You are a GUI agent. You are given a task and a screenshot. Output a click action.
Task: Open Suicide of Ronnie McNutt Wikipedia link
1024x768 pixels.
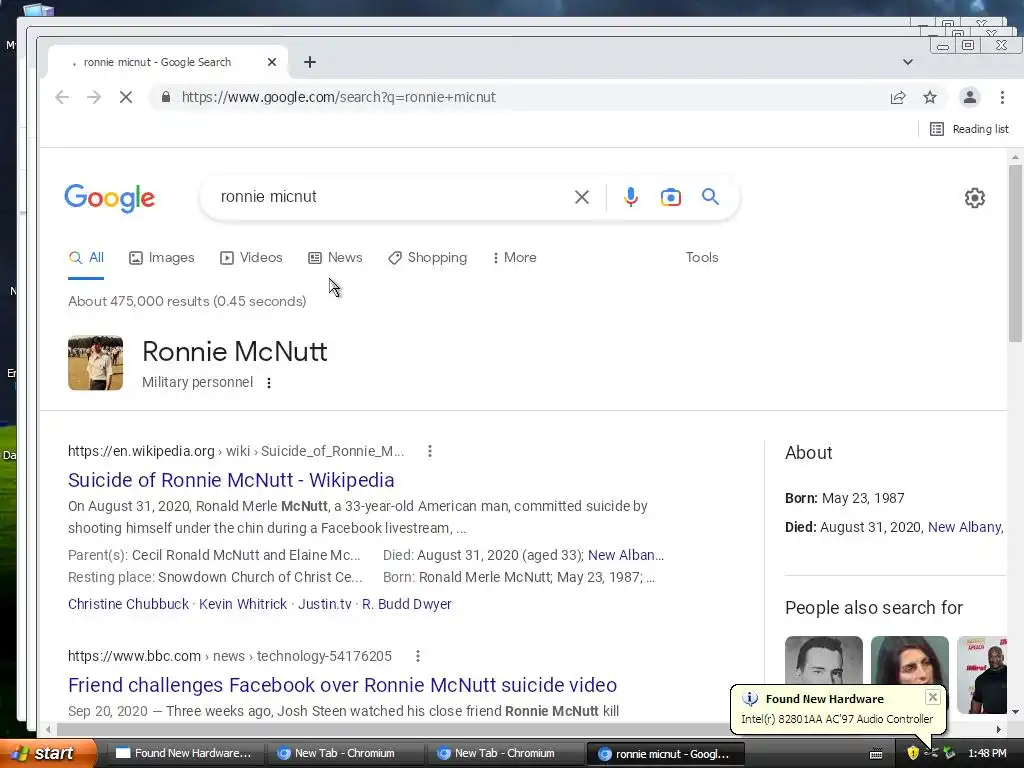pyautogui.click(x=231, y=480)
